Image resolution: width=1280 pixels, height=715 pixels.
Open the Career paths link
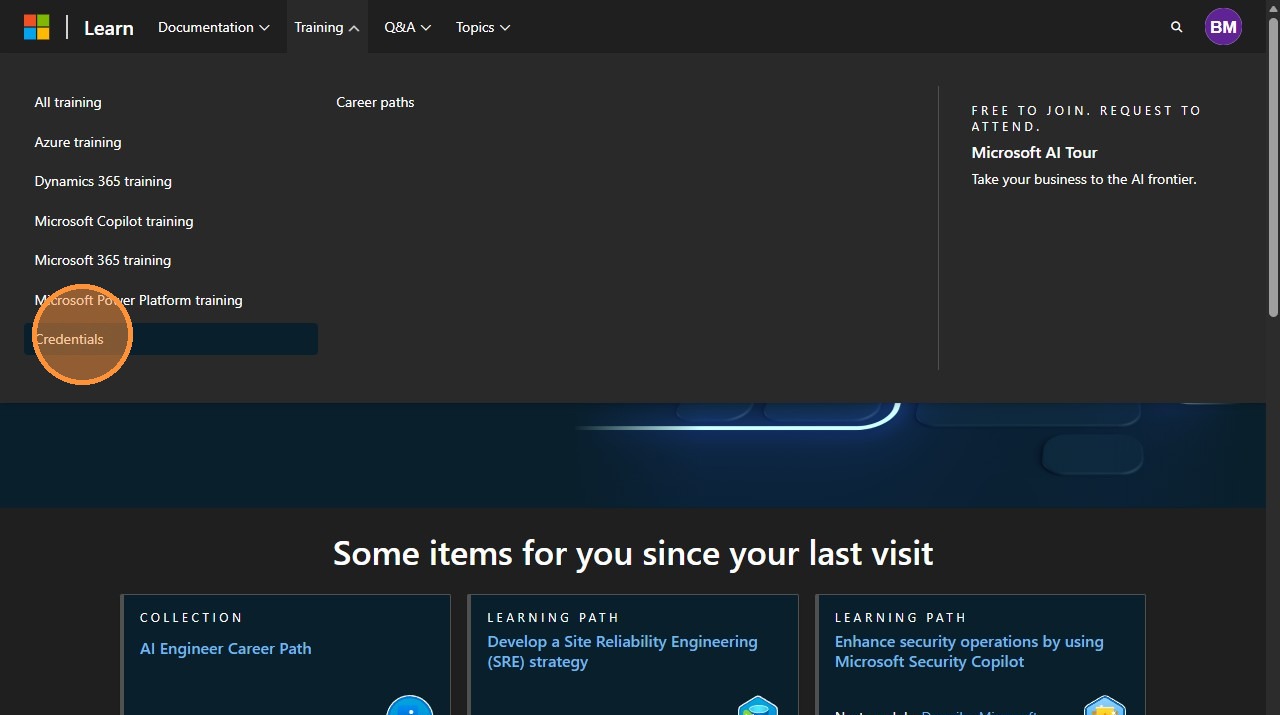pyautogui.click(x=375, y=102)
